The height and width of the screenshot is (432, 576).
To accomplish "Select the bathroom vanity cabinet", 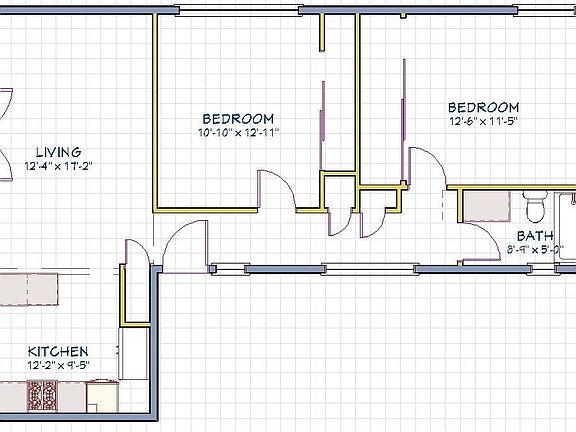I will coord(487,207).
